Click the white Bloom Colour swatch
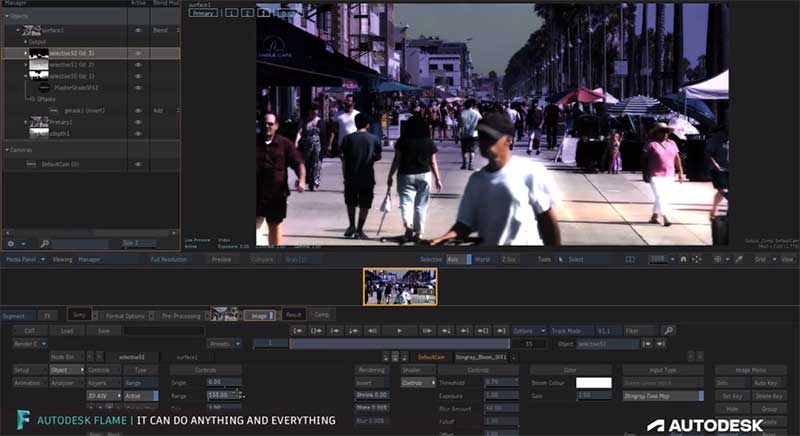The width and height of the screenshot is (800, 436). 593,382
